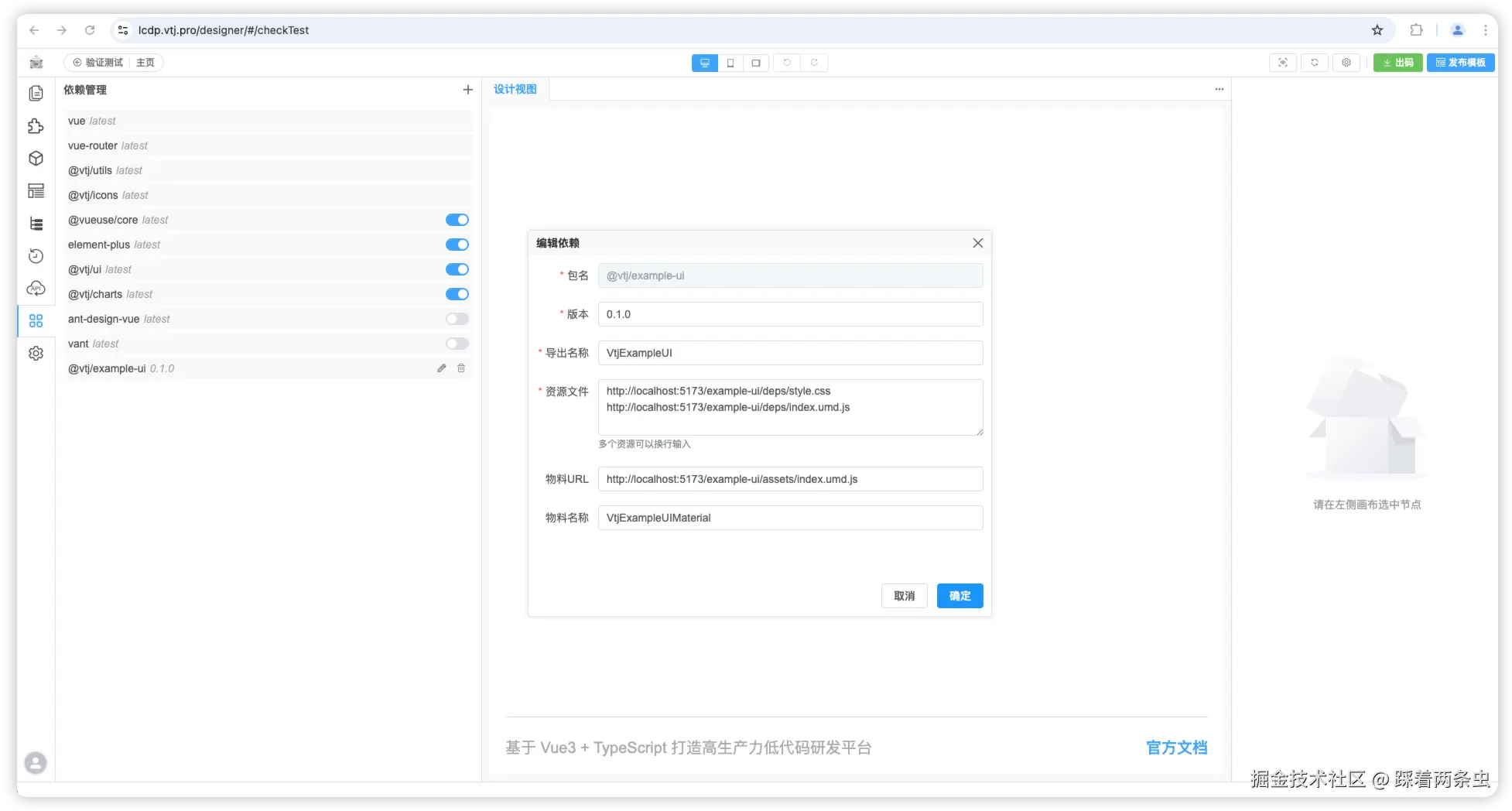Open the puzzle-piece blocks panel icon
Viewport: 1512px width, 811px height.
(36, 126)
